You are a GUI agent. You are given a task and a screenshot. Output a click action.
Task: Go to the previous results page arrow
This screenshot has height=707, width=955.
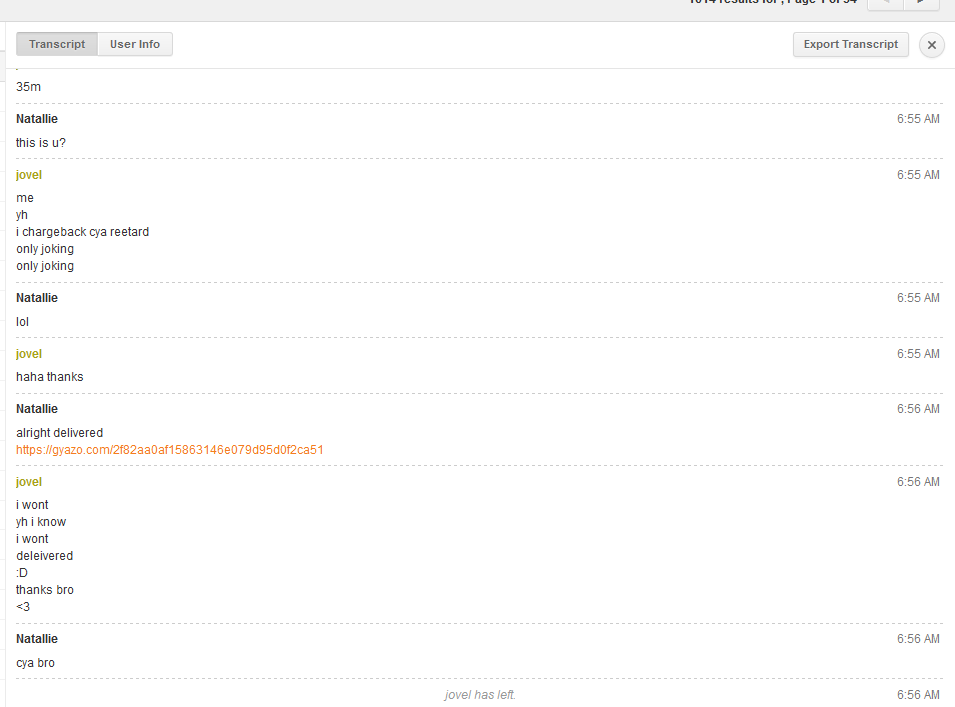pyautogui.click(x=885, y=3)
